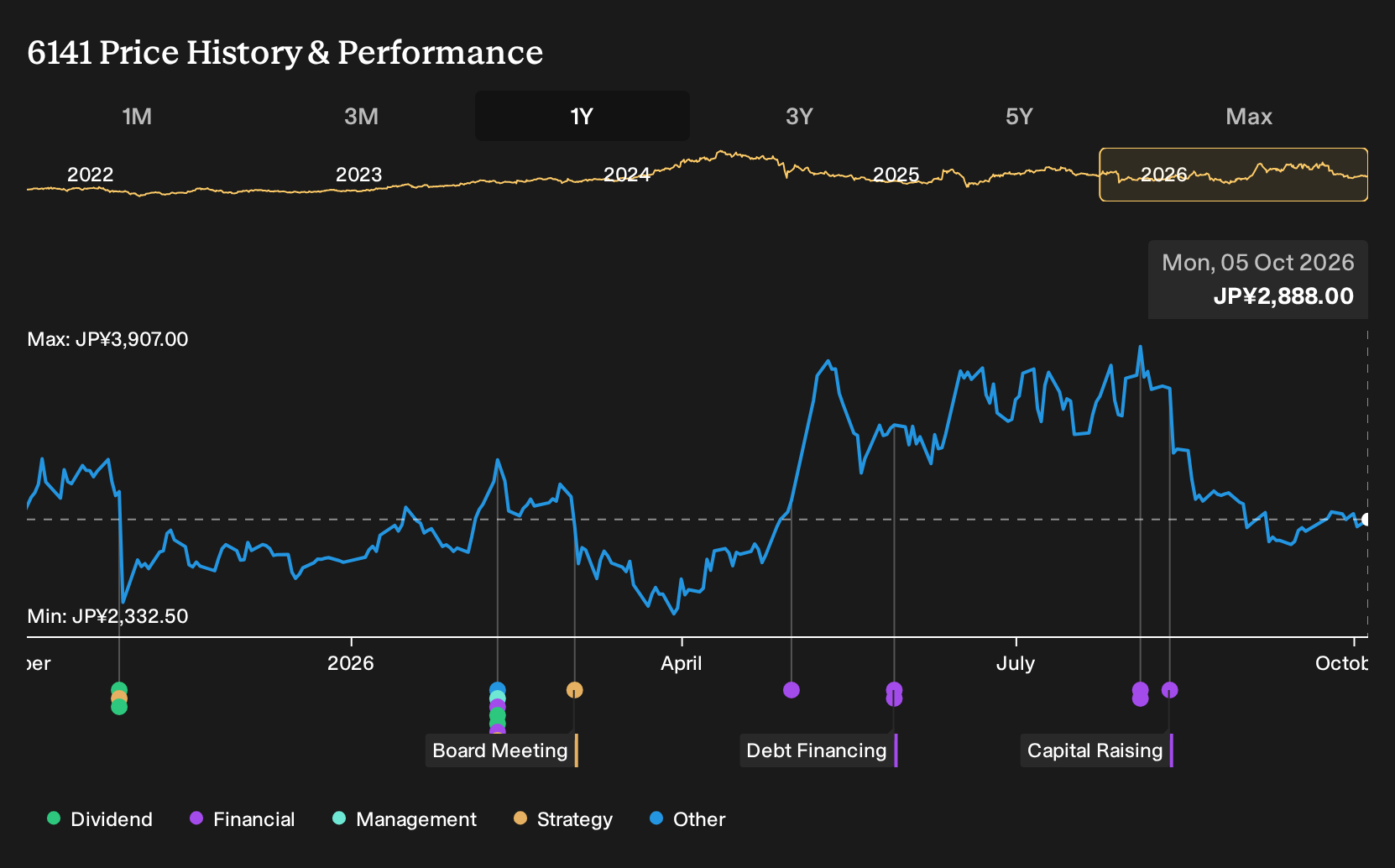Click the July axis label
This screenshot has height=868, width=1395.
tap(1015, 663)
